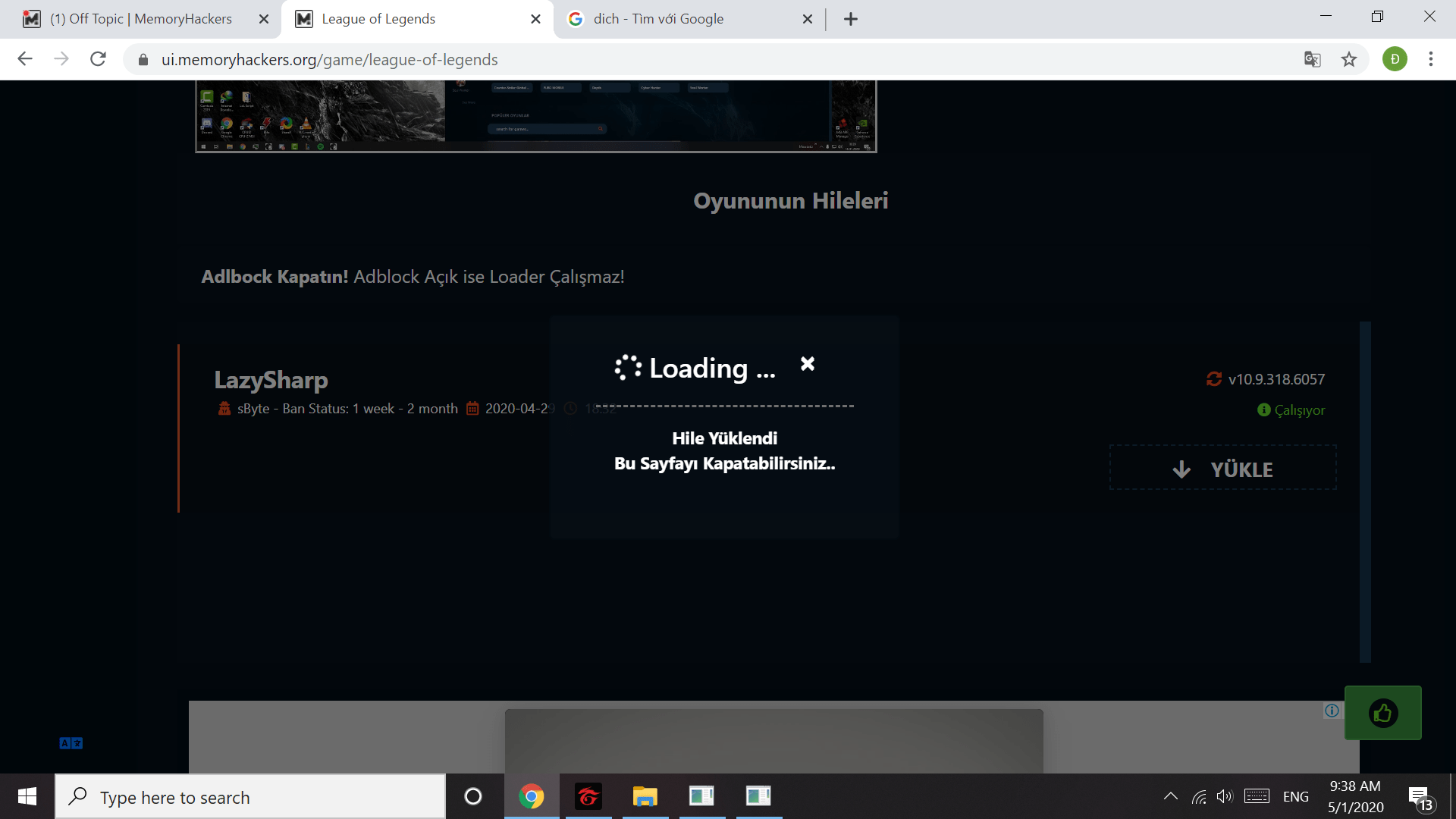Open File Explorer from the taskbar

[x=645, y=796]
